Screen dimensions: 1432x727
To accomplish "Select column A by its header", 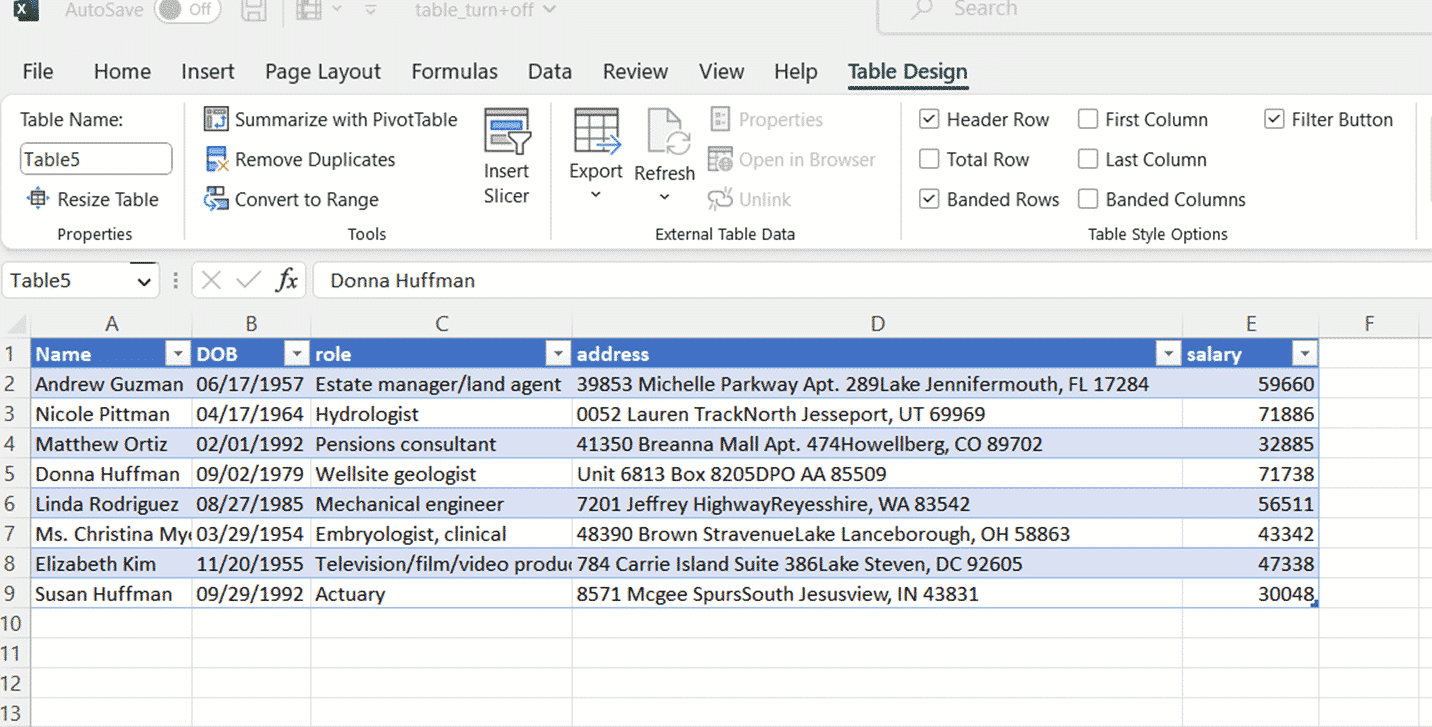I will (x=112, y=324).
